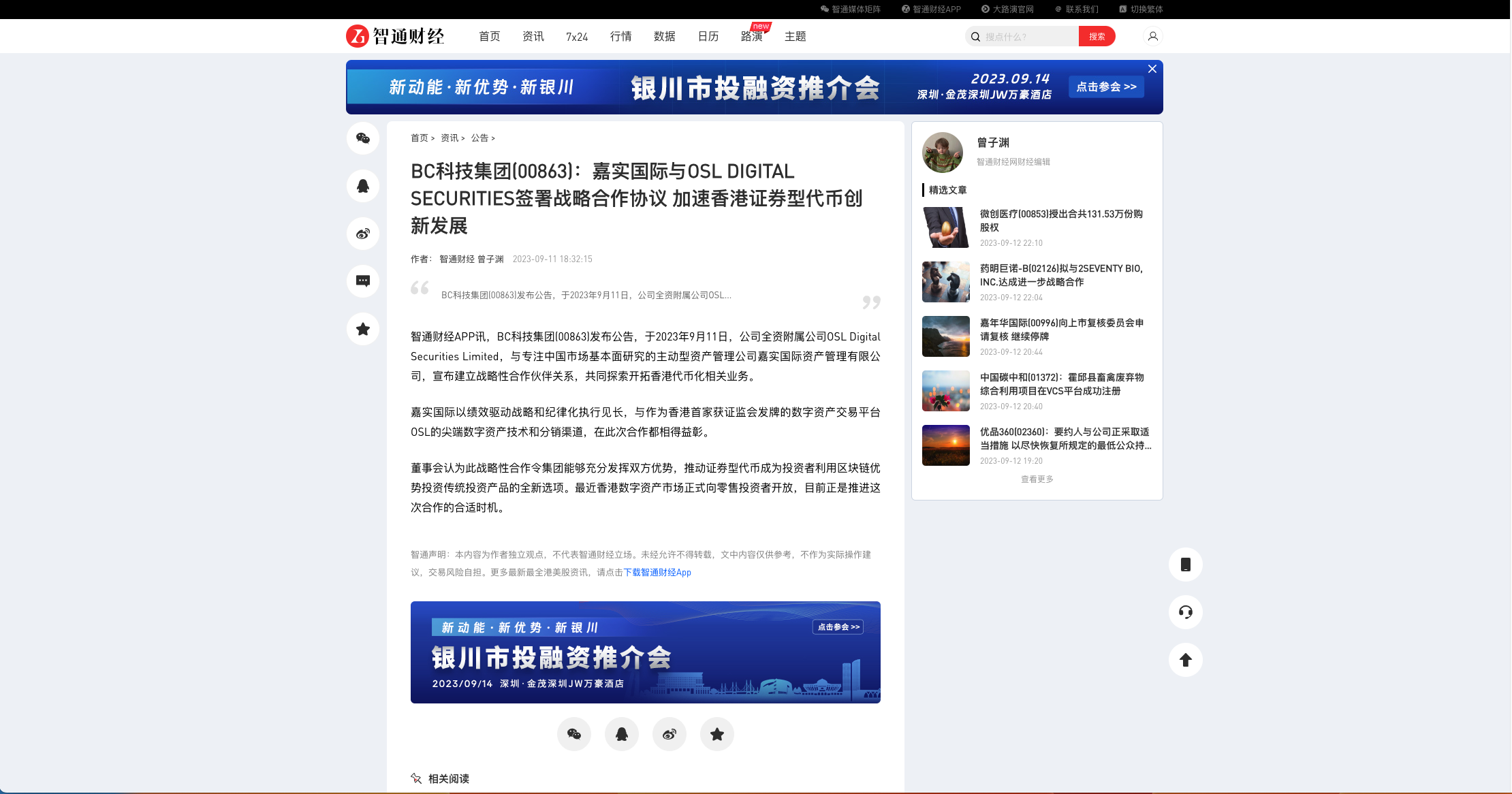Open 7x24 navigation menu item
The image size is (1512, 794).
pyautogui.click(x=577, y=37)
